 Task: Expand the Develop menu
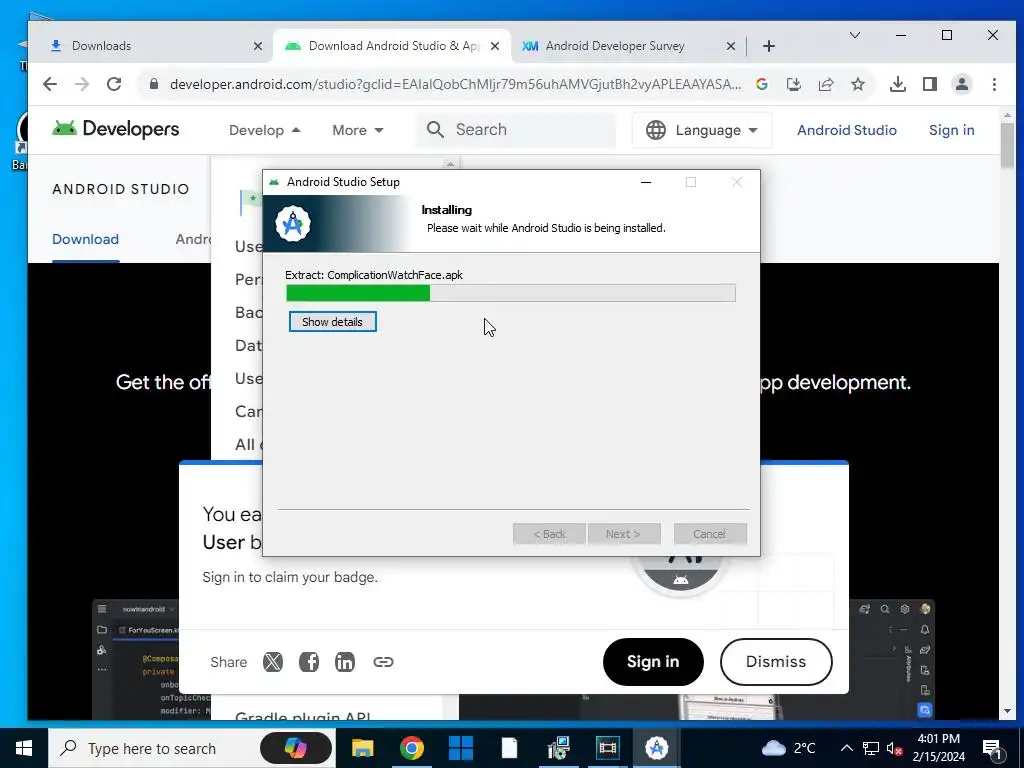(264, 130)
